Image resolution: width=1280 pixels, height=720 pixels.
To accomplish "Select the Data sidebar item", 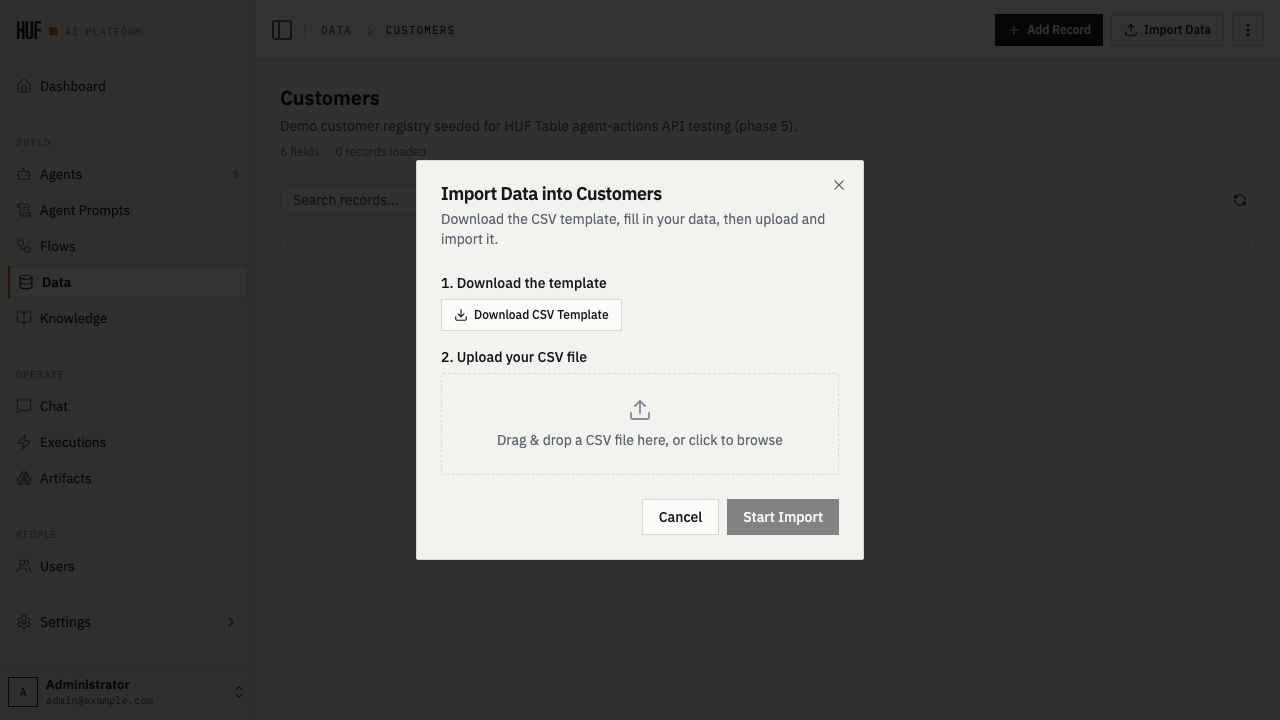I will 128,282.
